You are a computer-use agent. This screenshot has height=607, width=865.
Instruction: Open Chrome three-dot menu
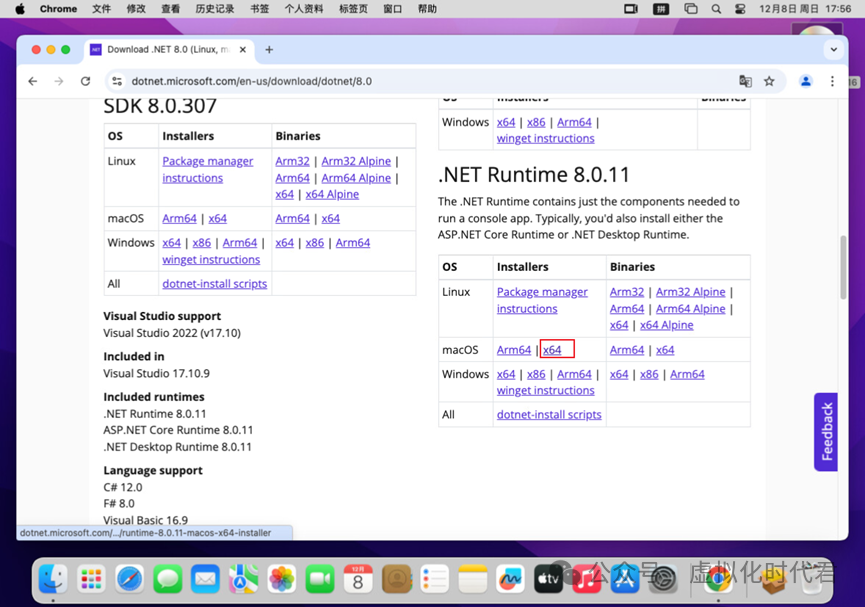(832, 81)
